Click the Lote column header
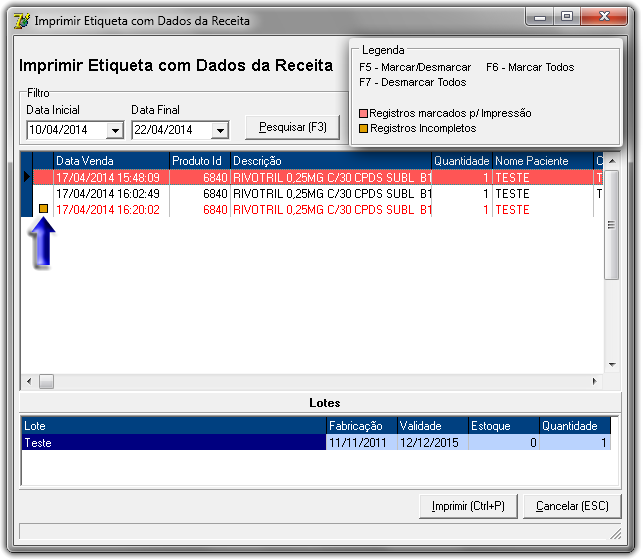 (x=174, y=426)
